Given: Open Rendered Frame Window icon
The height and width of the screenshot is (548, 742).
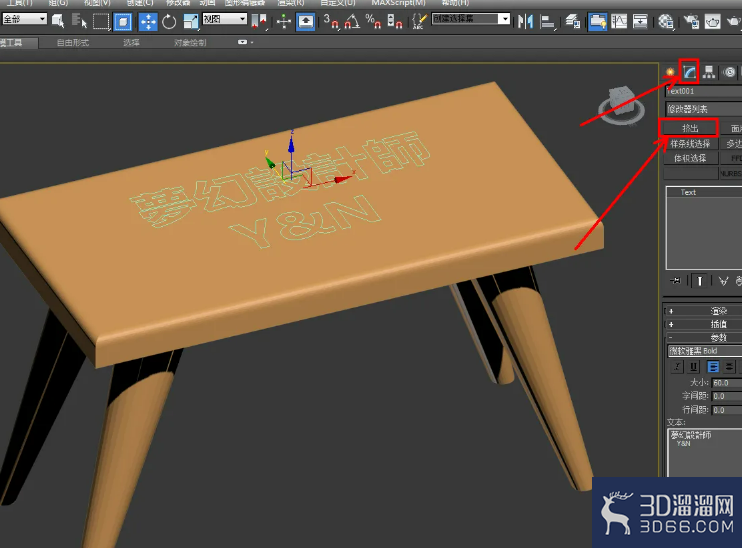Looking at the screenshot, I should pyautogui.click(x=712, y=22).
